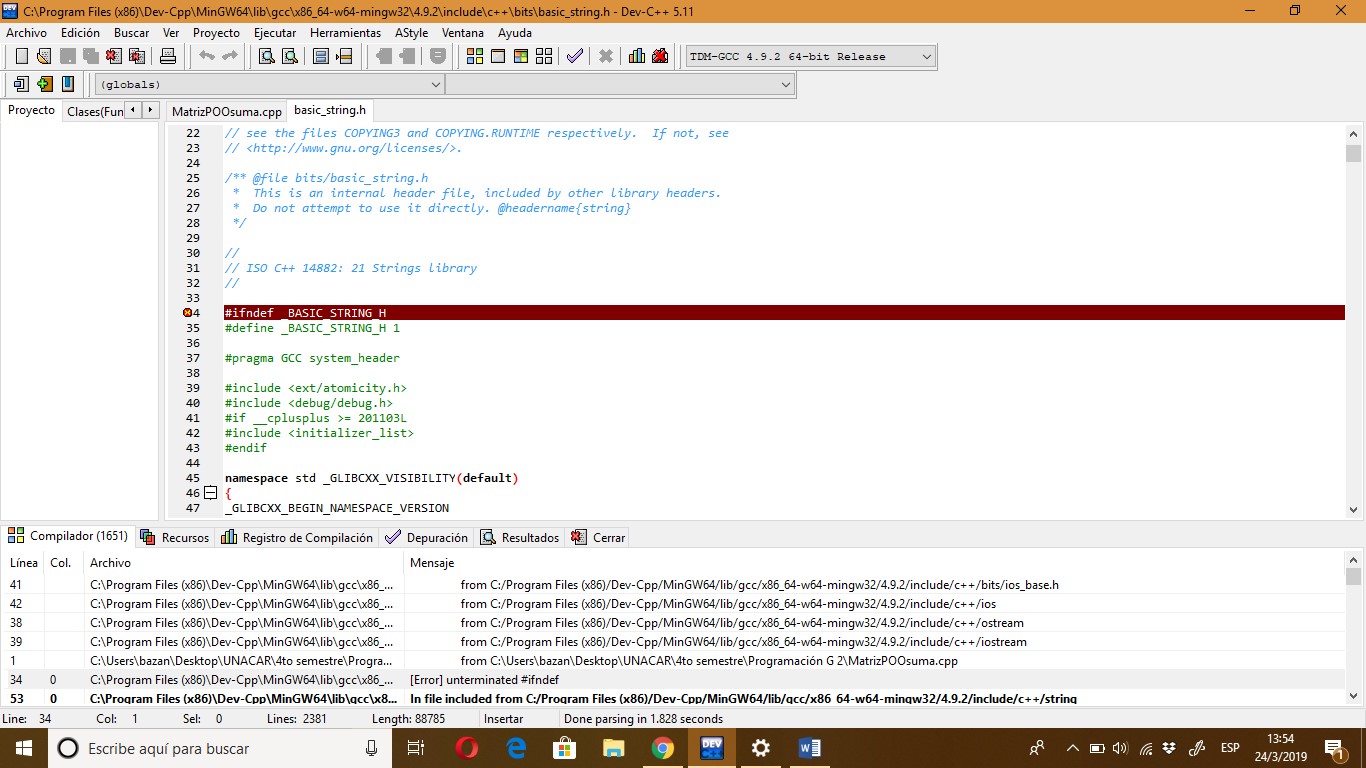Click the Goto Bookmarks icon
The image size is (1366, 768).
click(x=68, y=84)
